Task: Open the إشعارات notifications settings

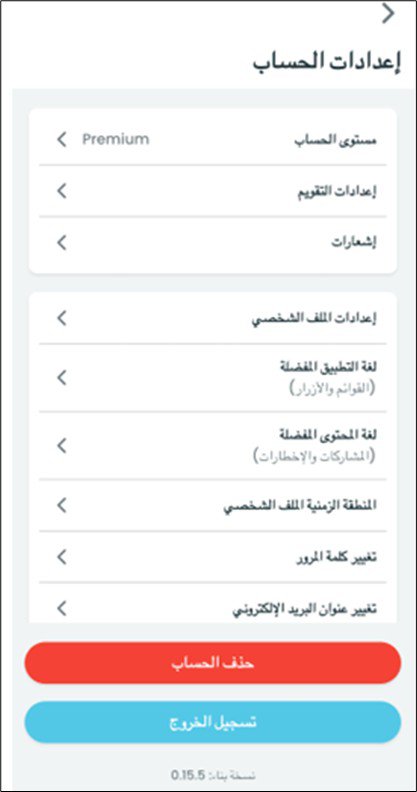Action: click(213, 242)
